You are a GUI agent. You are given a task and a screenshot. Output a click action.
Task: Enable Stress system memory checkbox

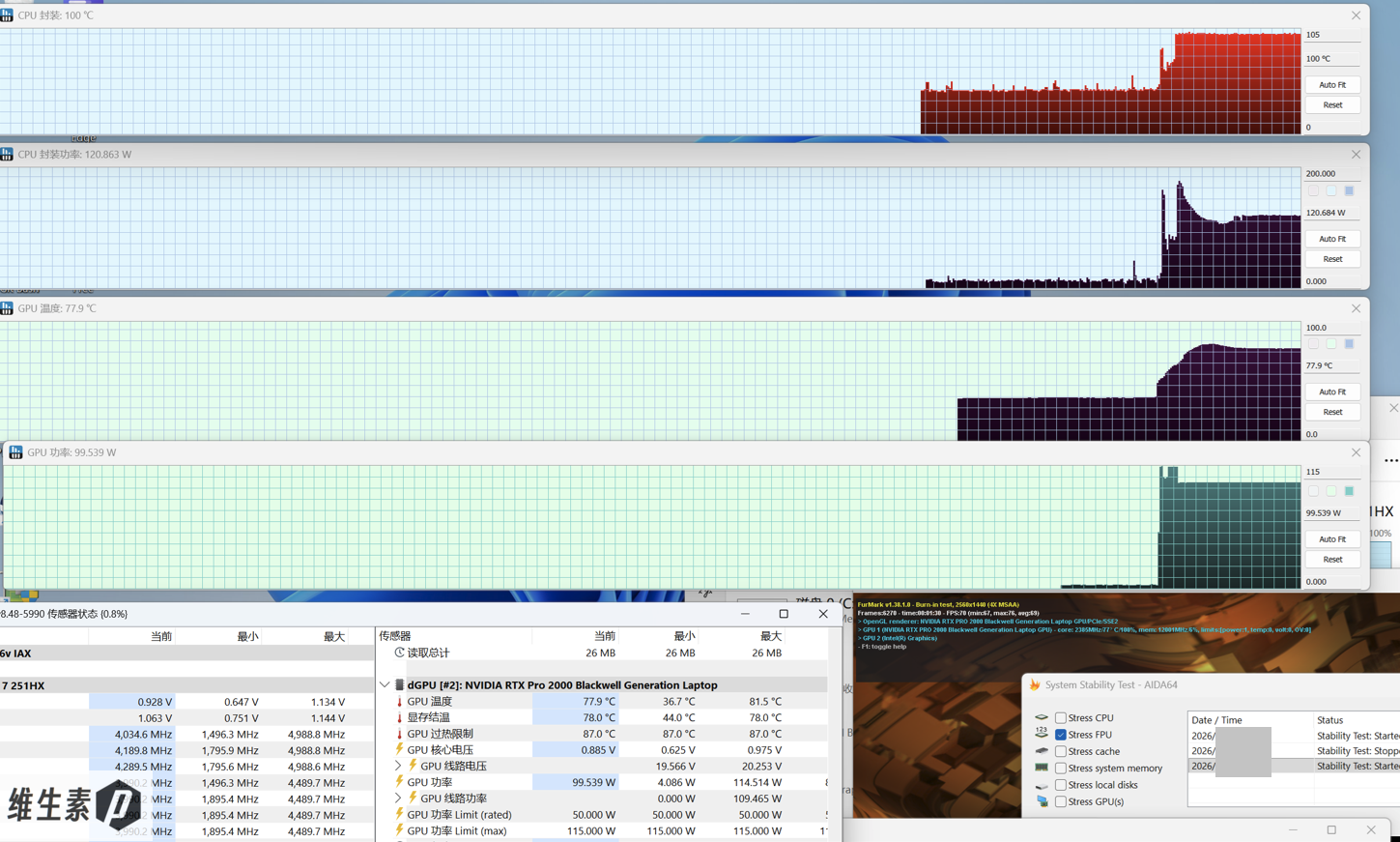click(1061, 769)
